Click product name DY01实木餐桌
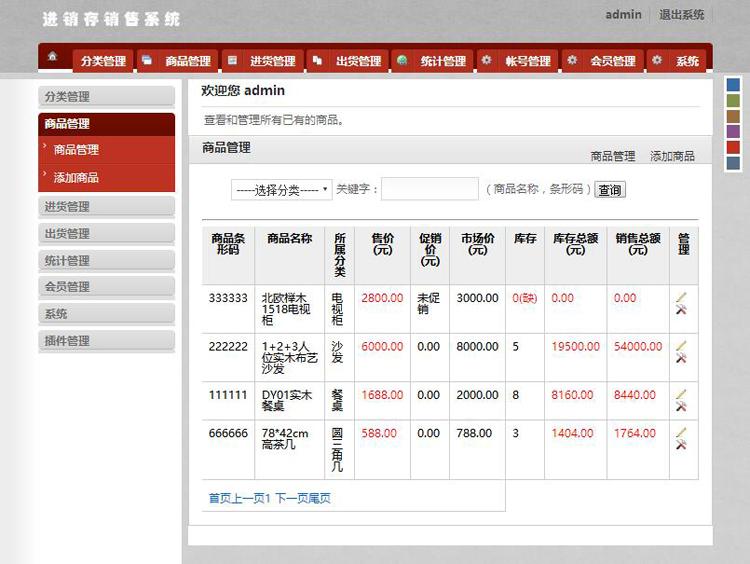 [x=287, y=400]
